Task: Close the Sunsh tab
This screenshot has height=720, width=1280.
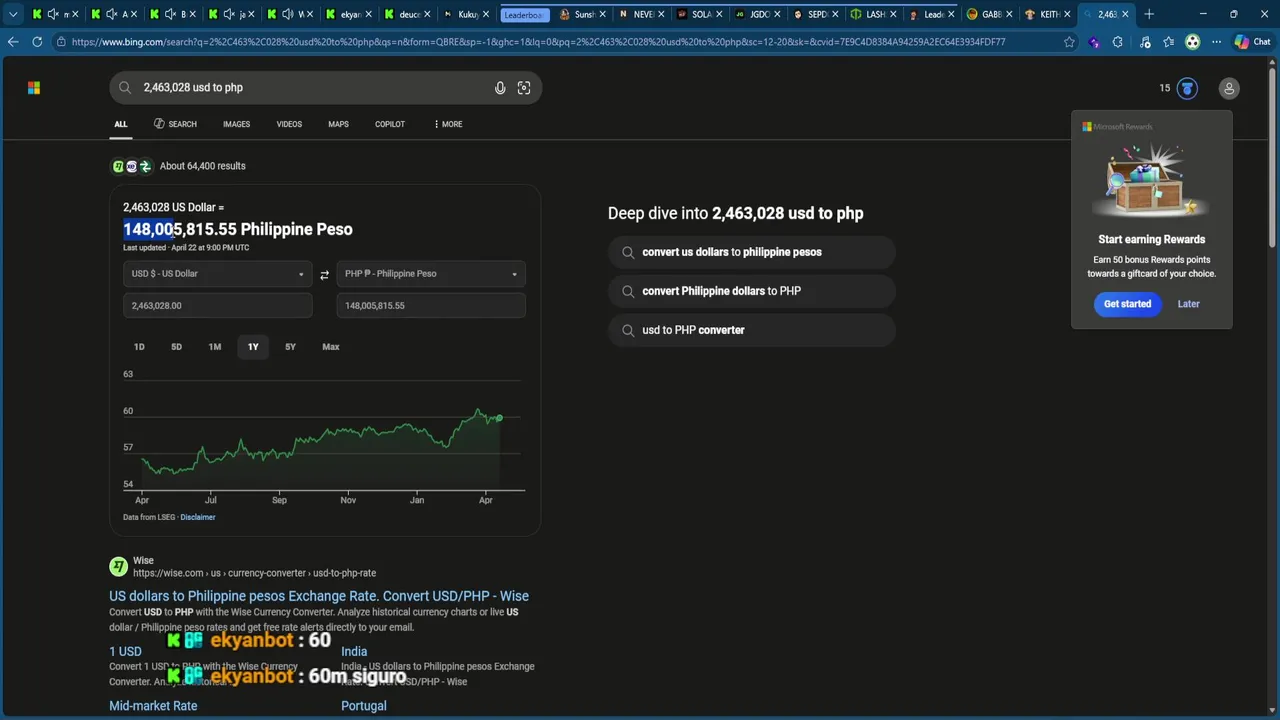Action: (603, 14)
